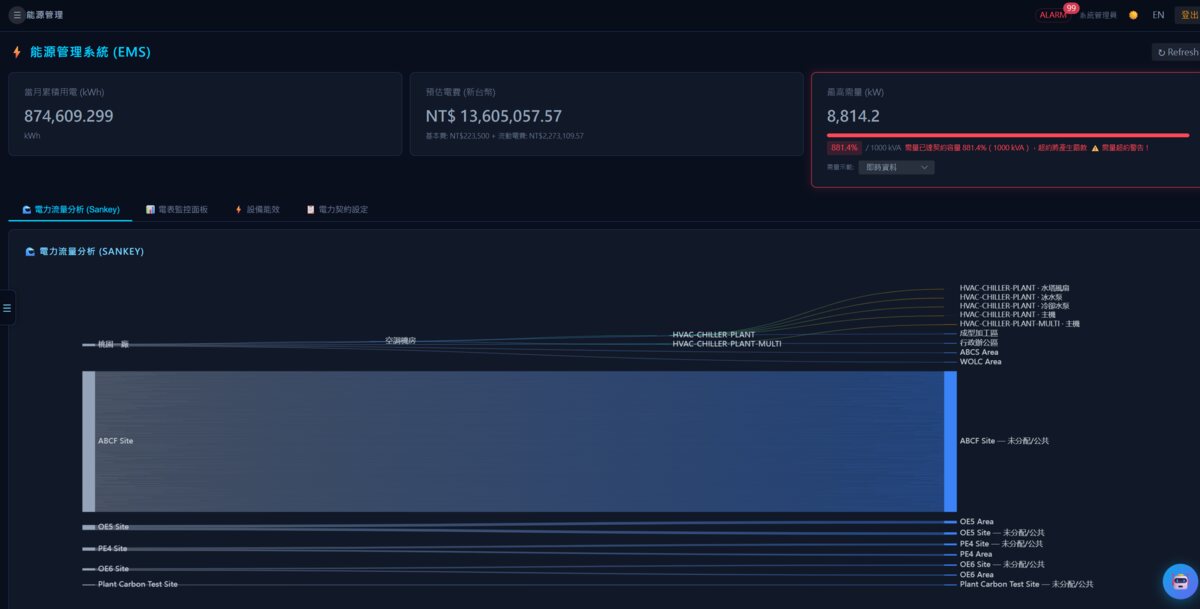Viewport: 1200px width, 609px height.
Task: Click the 881.4% contract usage badge
Action: coord(844,148)
